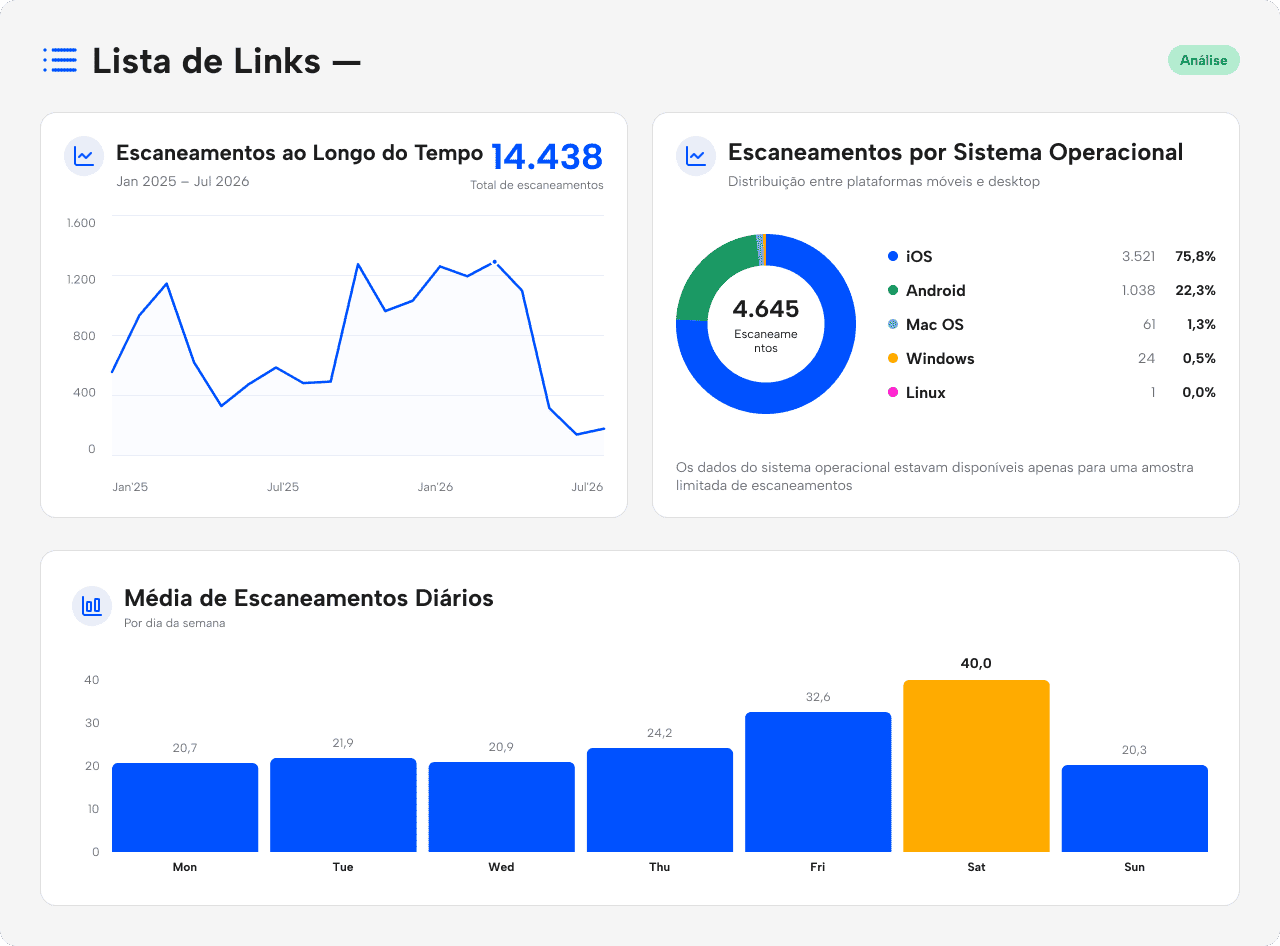Select the iOS legend label
The image size is (1280, 946).
click(x=919, y=257)
